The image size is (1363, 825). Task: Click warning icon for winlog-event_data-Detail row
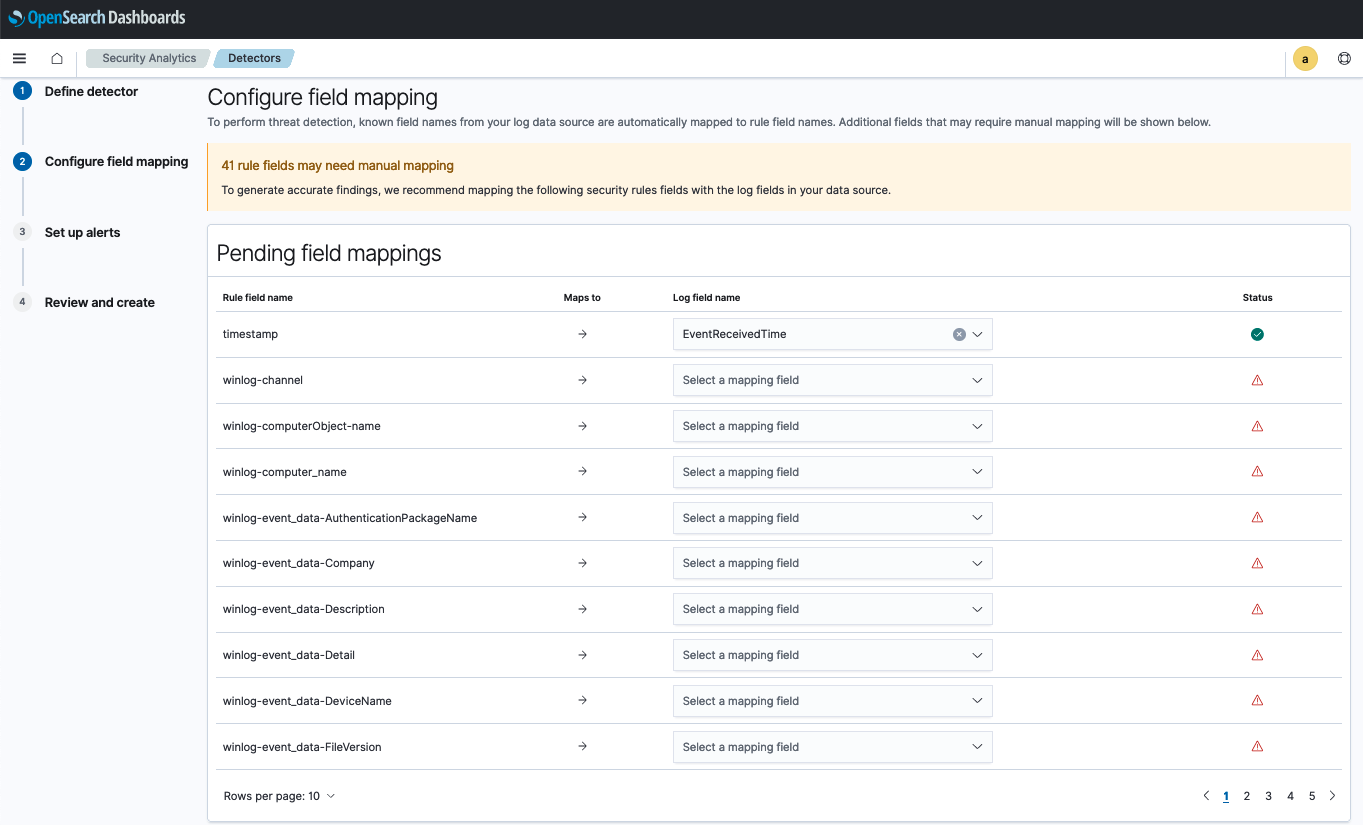(x=1257, y=655)
